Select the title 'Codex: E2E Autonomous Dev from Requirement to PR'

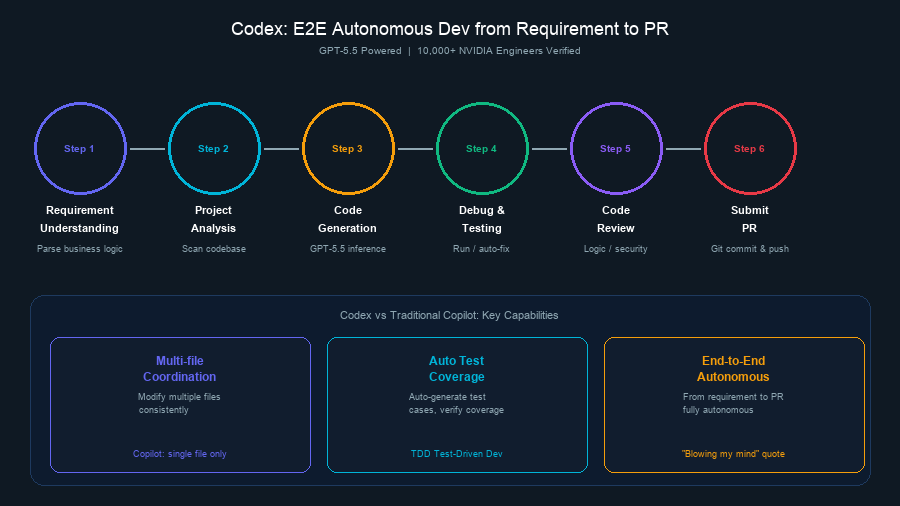tap(450, 29)
